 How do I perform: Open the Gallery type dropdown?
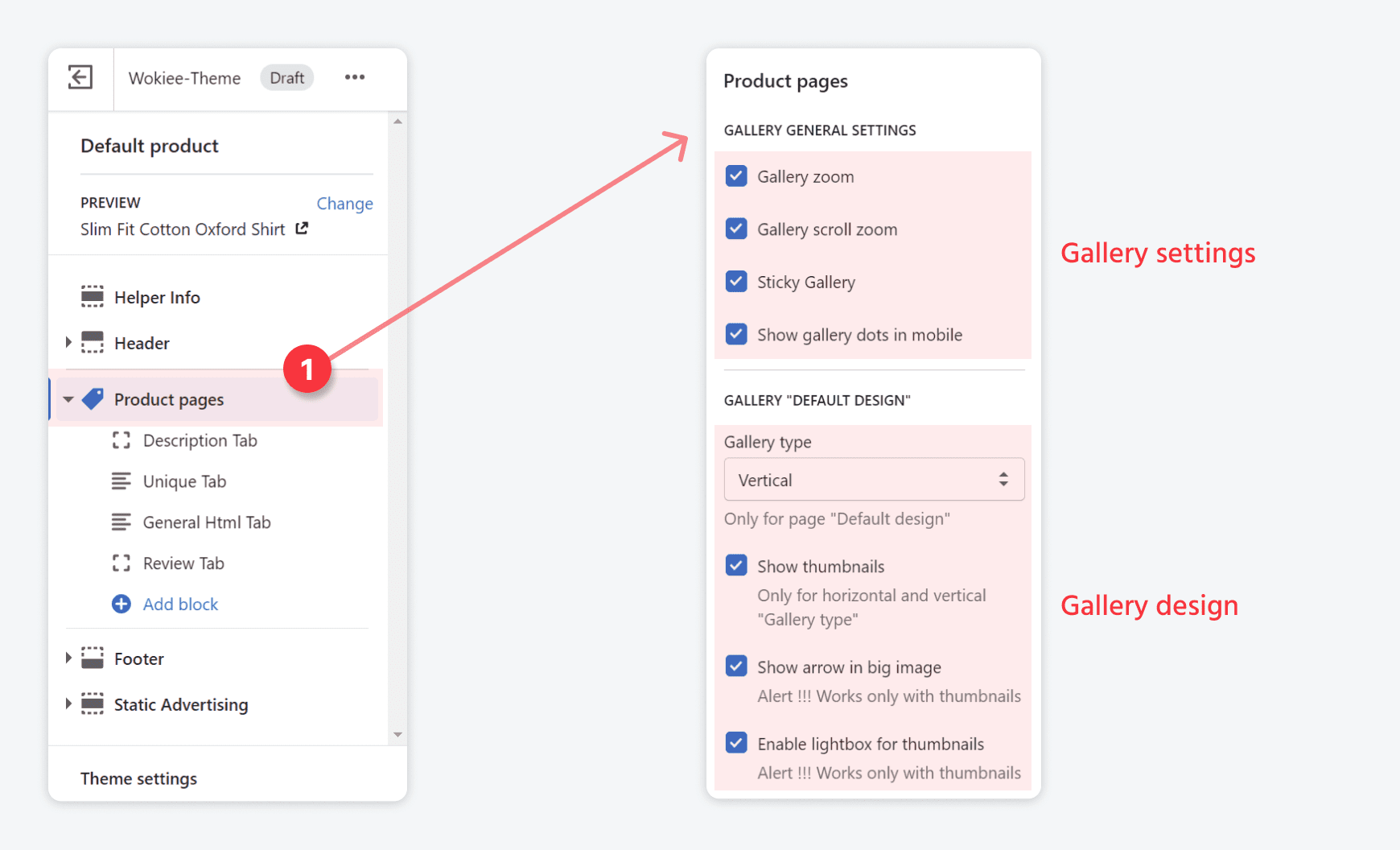click(x=874, y=479)
